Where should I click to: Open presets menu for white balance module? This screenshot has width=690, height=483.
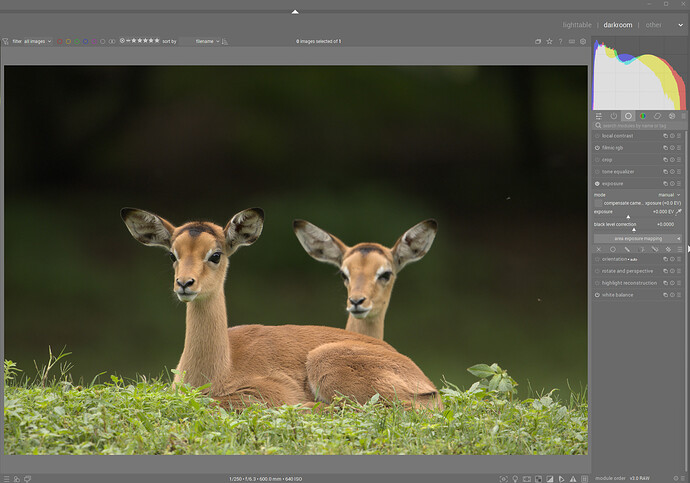tap(679, 295)
